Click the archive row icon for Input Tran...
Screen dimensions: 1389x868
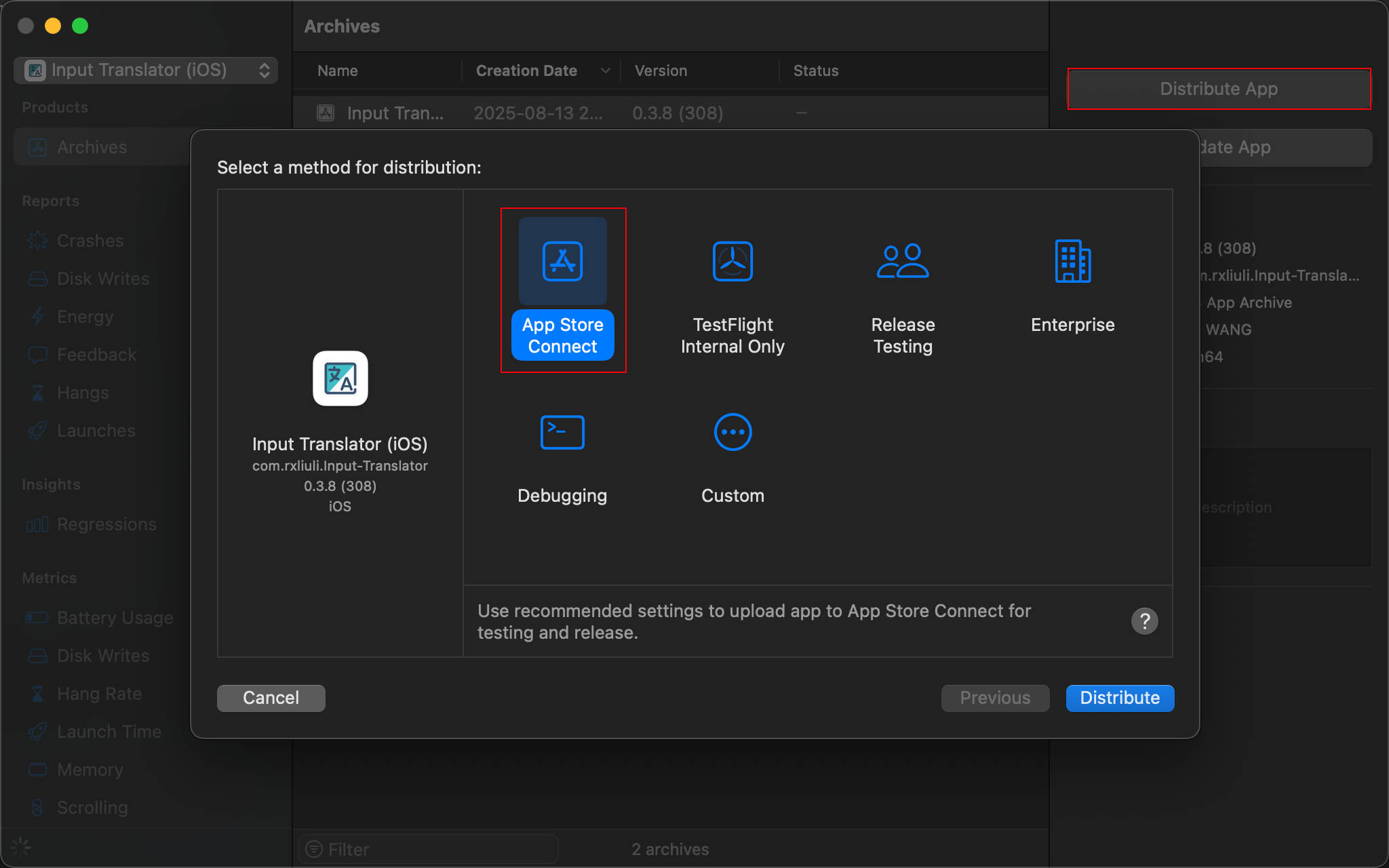click(326, 113)
